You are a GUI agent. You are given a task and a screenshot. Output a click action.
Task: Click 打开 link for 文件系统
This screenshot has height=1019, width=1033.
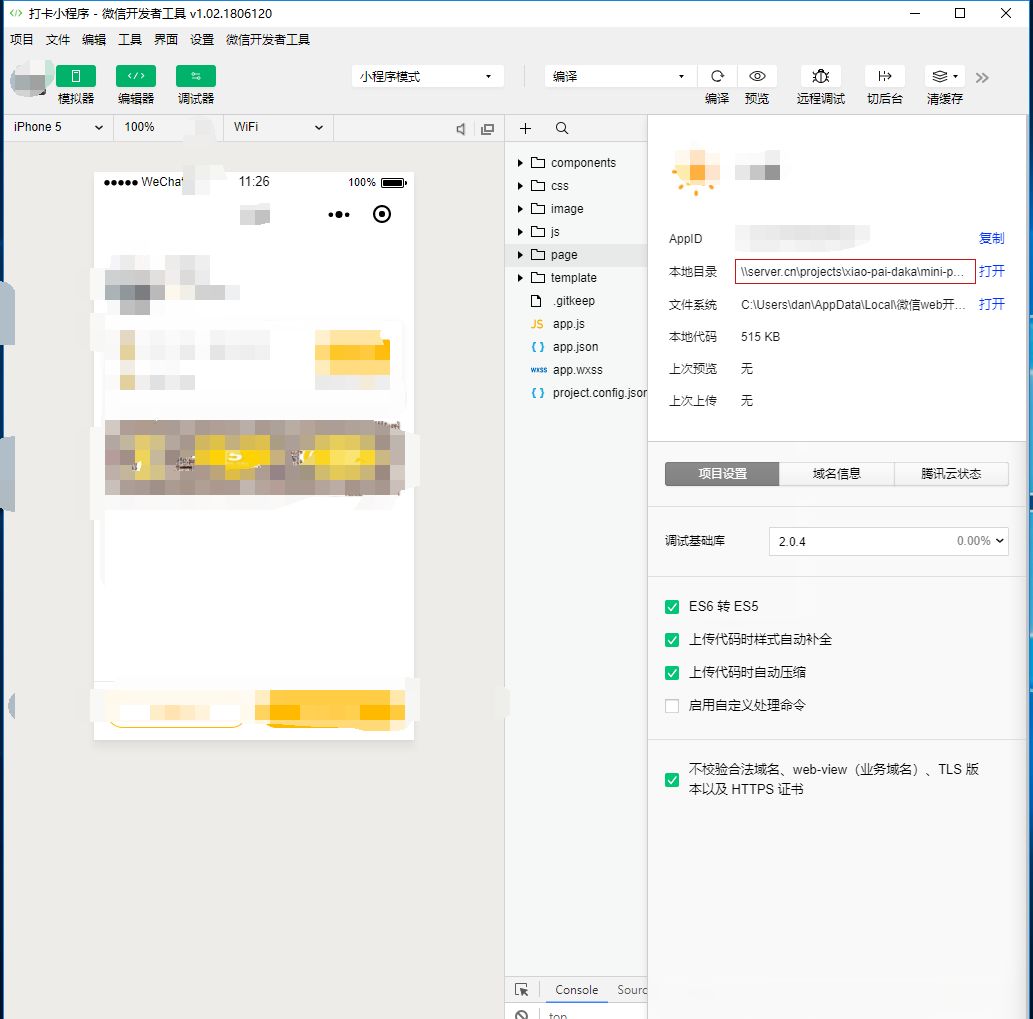pos(991,304)
